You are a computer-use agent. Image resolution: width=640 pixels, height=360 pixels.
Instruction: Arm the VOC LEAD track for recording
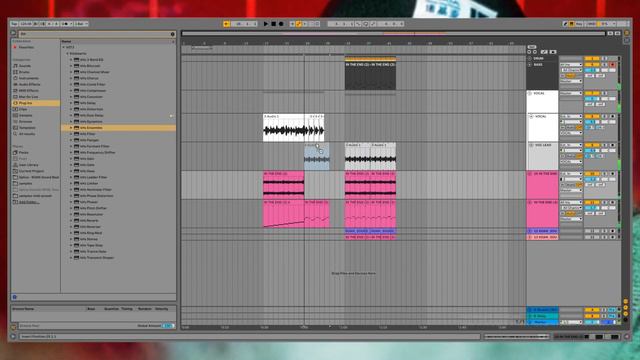pos(612,145)
